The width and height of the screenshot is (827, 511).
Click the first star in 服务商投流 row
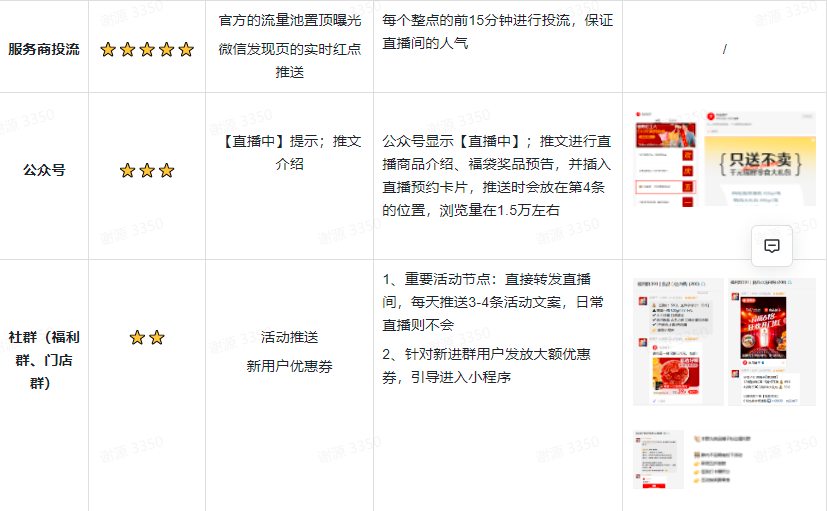pyautogui.click(x=108, y=50)
